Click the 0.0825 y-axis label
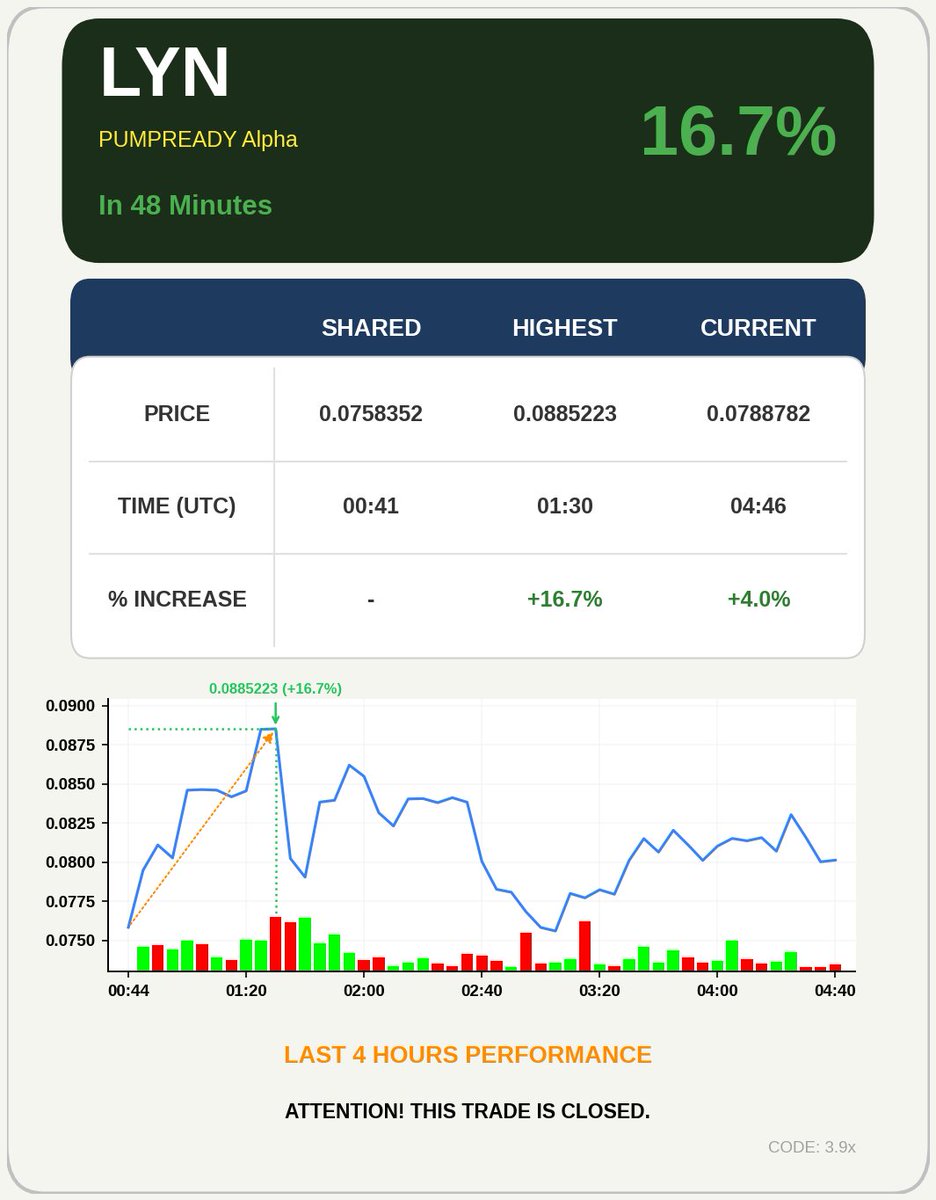The height and width of the screenshot is (1200, 936). [70, 823]
